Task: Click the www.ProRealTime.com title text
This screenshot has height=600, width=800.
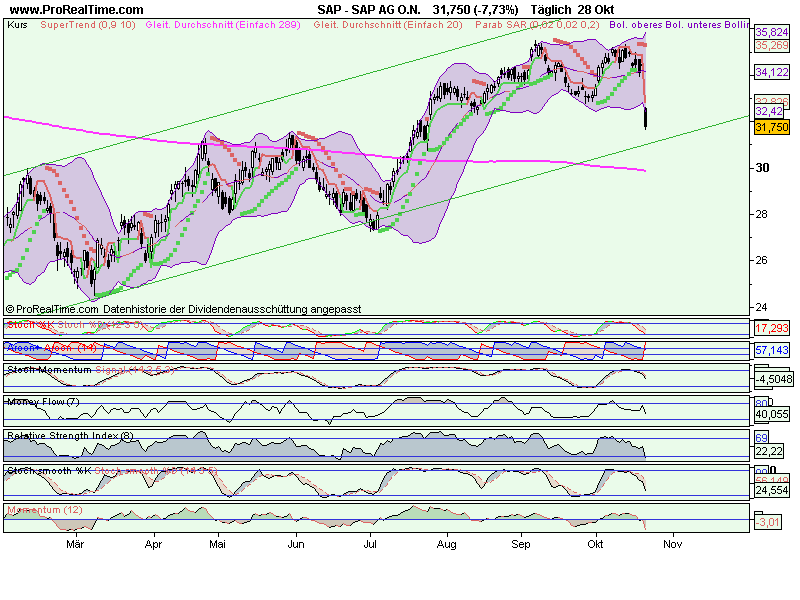Action: [x=77, y=10]
